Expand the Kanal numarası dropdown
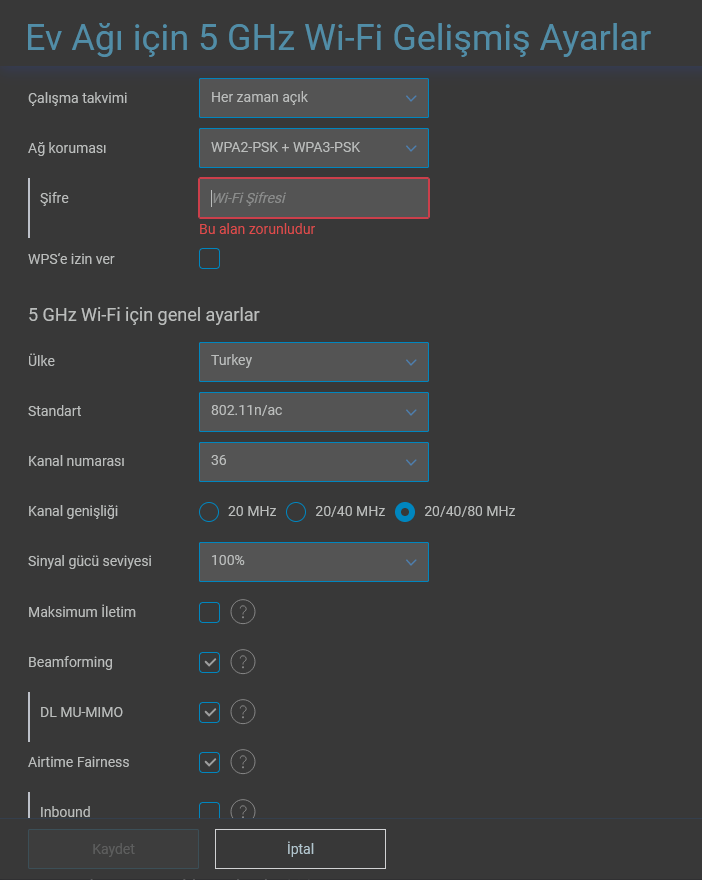Screen dimensions: 702x880 [314, 462]
